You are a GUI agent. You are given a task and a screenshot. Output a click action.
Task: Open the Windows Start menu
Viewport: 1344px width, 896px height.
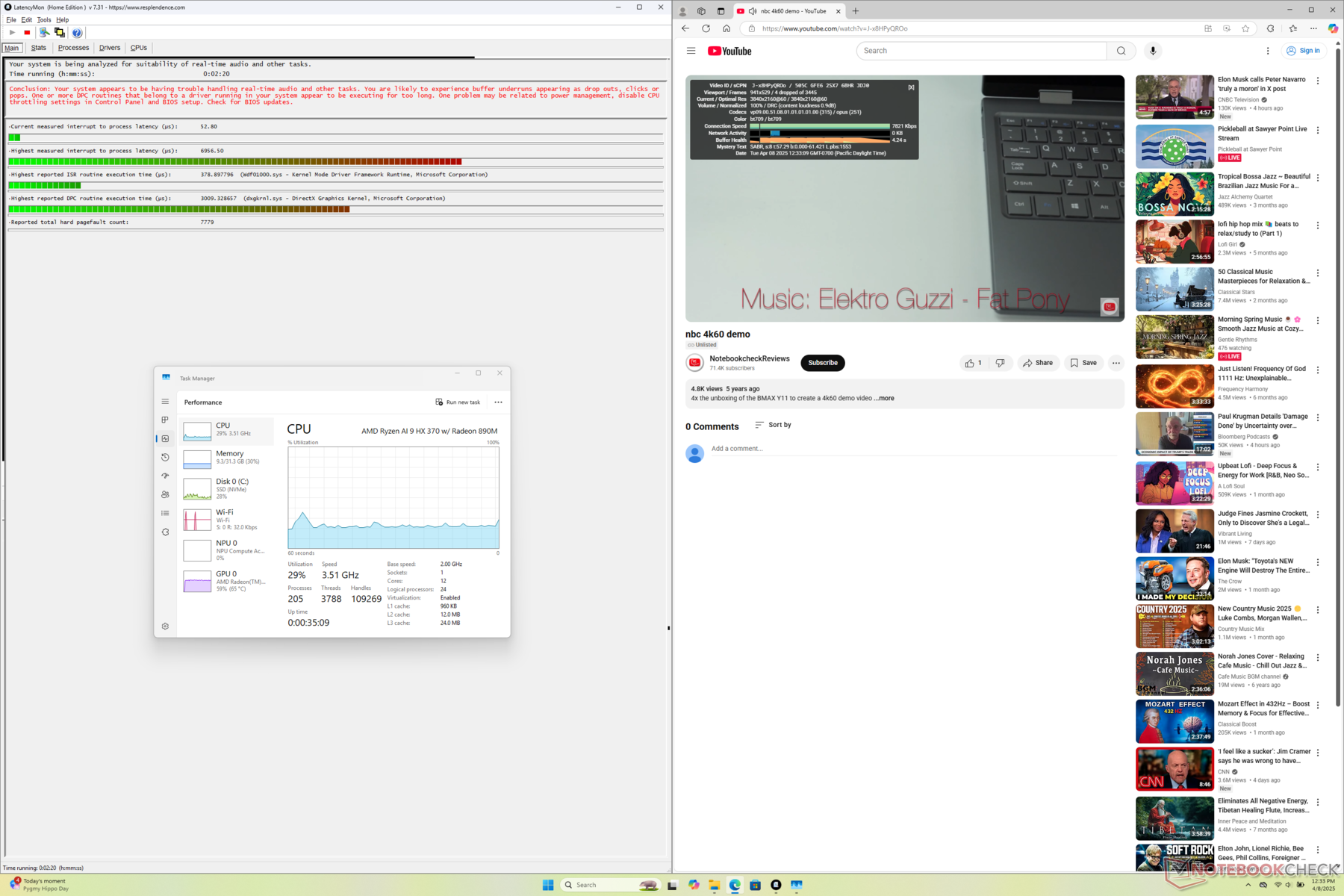click(548, 885)
